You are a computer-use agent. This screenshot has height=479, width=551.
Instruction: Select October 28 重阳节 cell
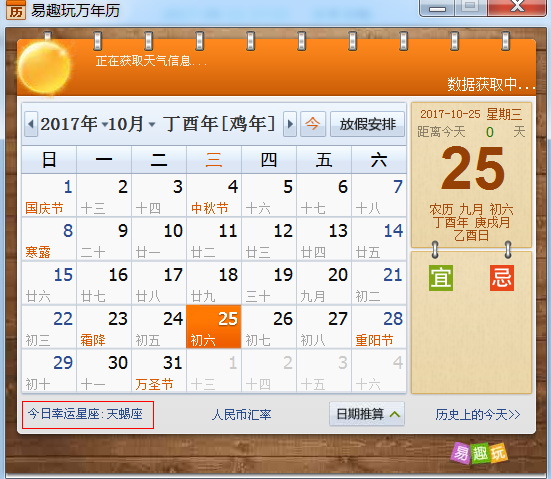[x=379, y=327]
